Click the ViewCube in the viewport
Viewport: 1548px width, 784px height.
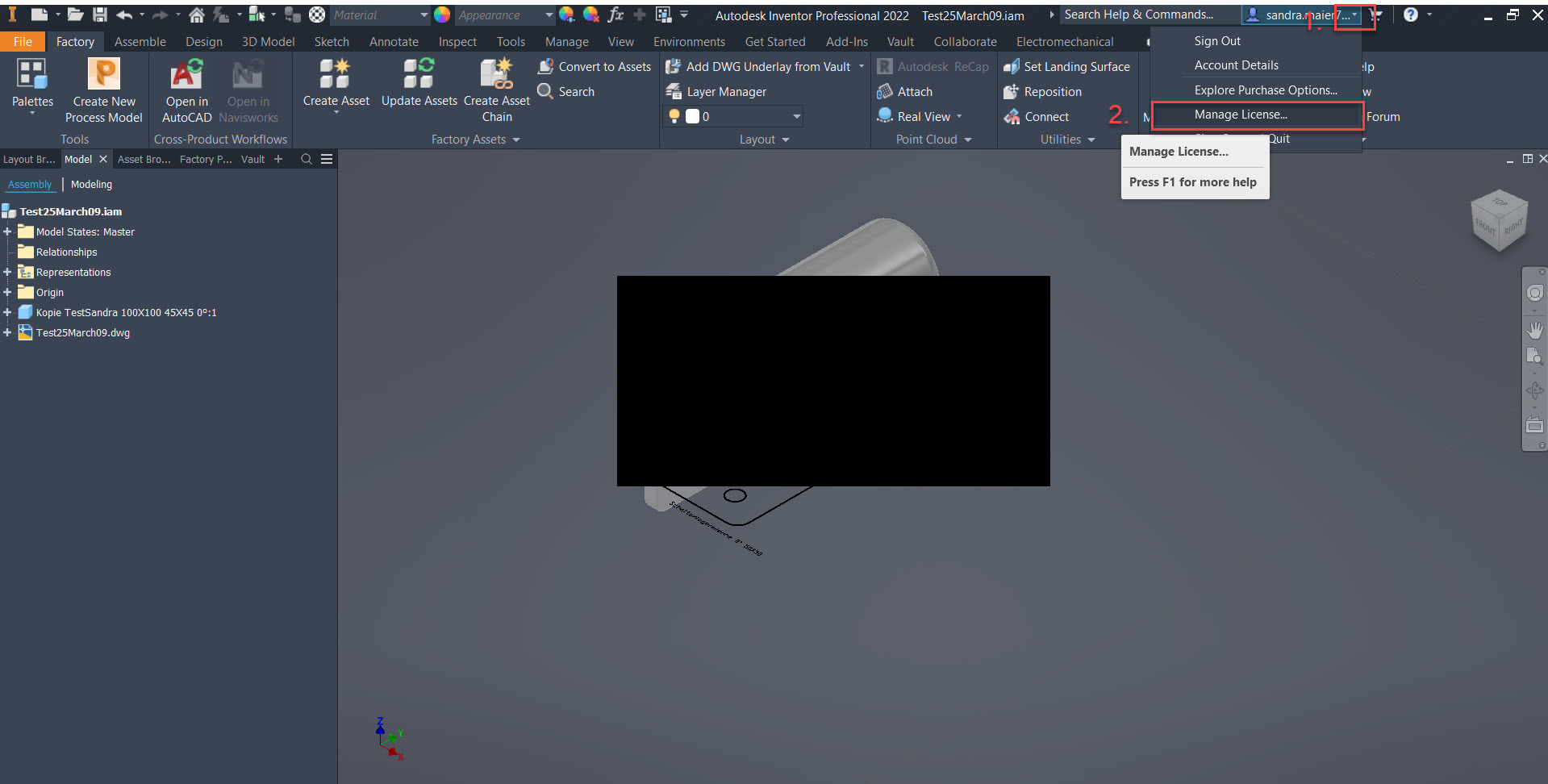[1500, 219]
